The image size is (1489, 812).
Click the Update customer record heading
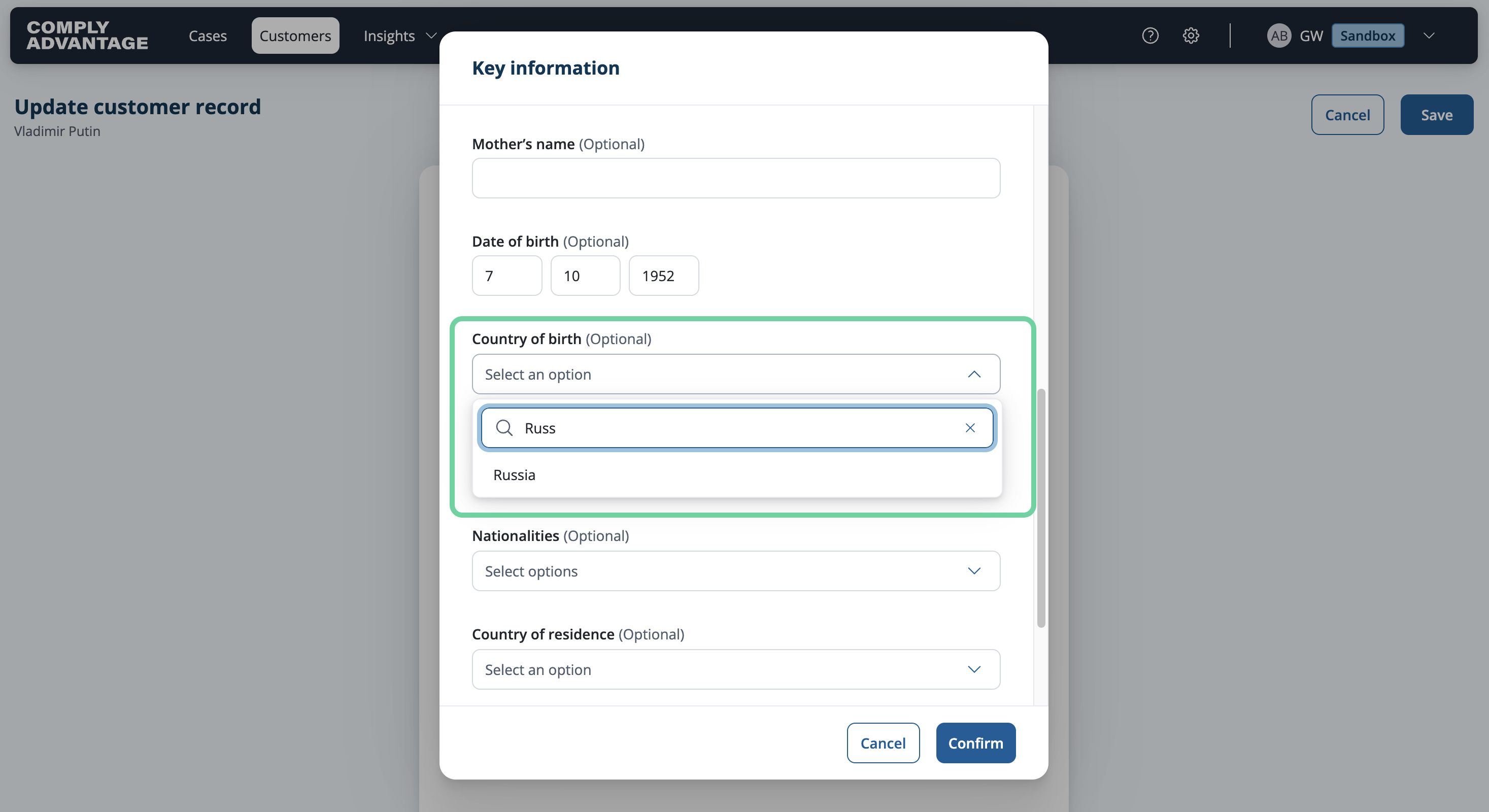click(x=138, y=107)
